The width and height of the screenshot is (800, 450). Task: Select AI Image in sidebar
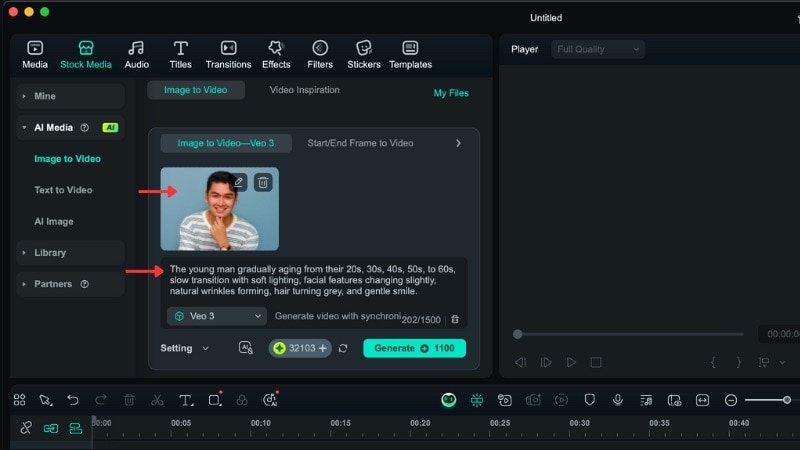[54, 221]
